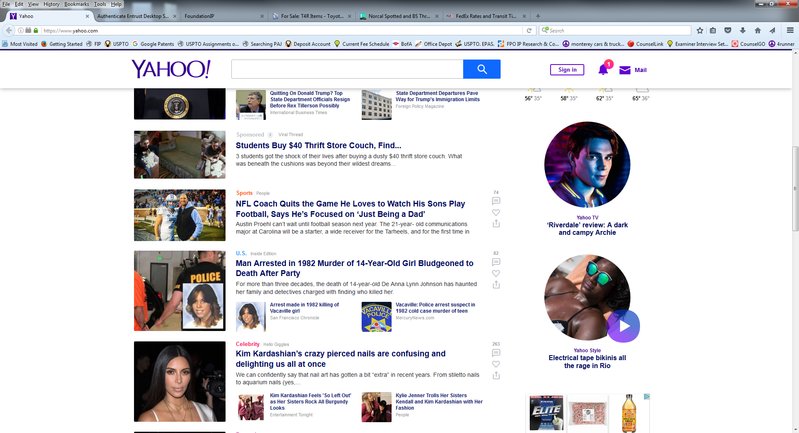Open Kim Kardashian's crazy pierced nails headline
The width and height of the screenshot is (799, 433).
[340, 359]
